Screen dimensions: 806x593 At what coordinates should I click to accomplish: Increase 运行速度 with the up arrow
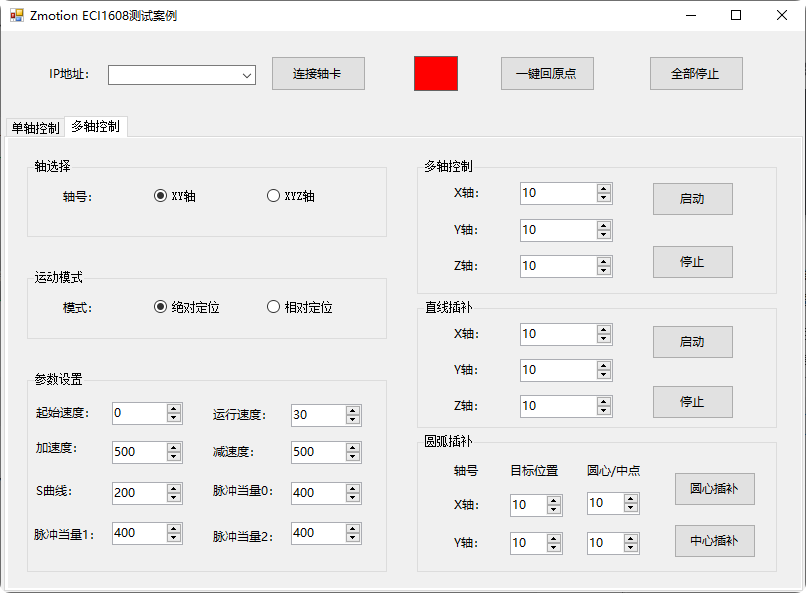(353, 410)
